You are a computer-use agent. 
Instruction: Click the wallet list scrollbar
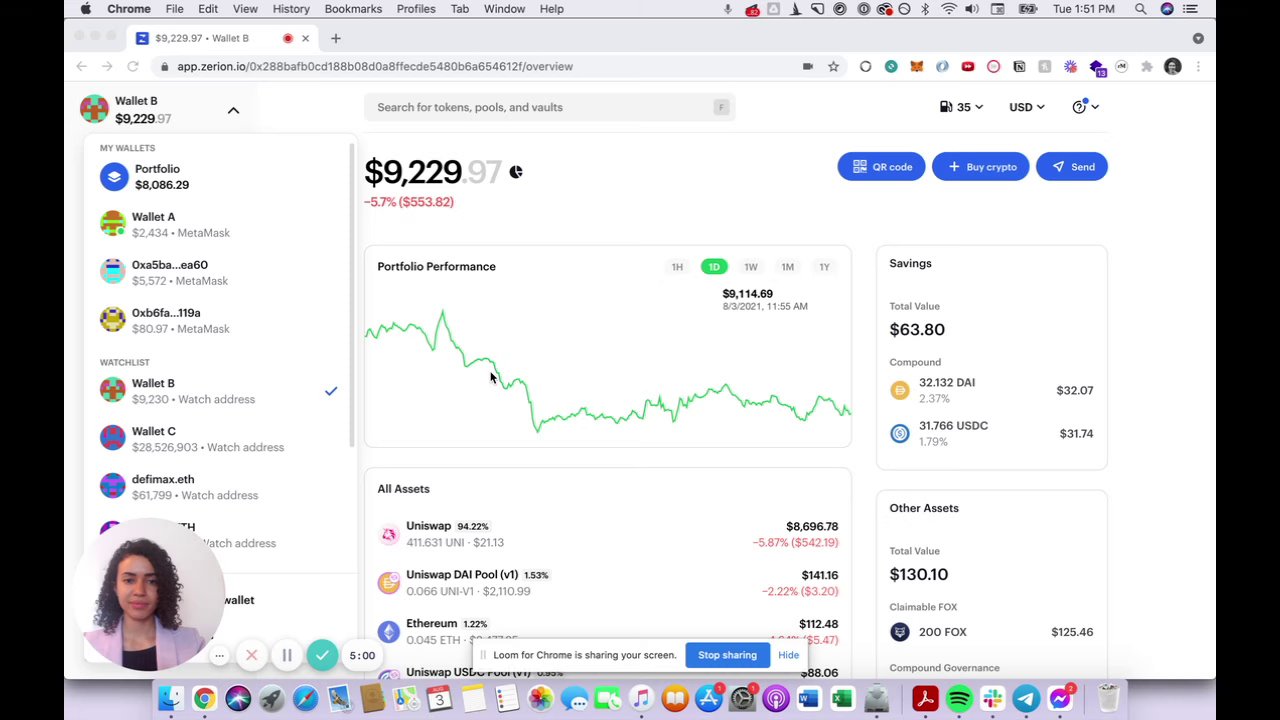tap(352, 295)
